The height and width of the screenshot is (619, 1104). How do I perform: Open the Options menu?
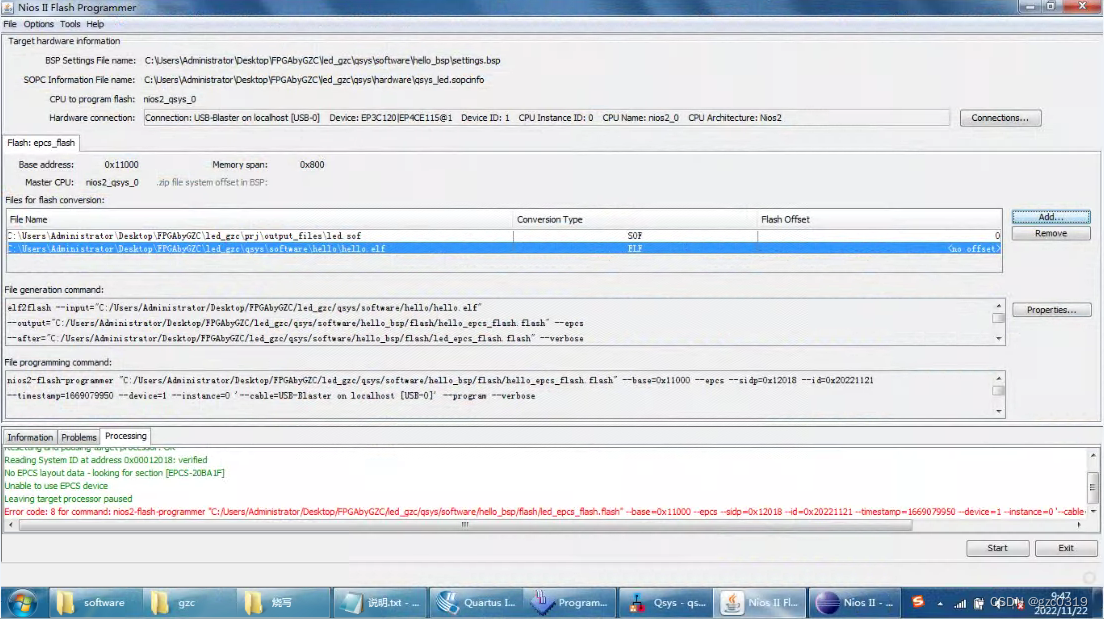[x=39, y=24]
